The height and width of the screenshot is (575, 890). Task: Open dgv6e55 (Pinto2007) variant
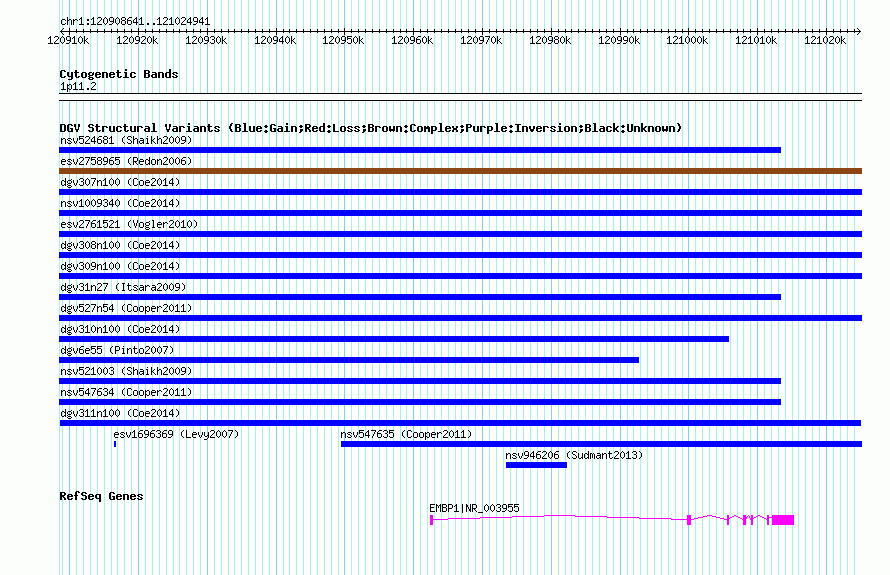click(x=117, y=350)
